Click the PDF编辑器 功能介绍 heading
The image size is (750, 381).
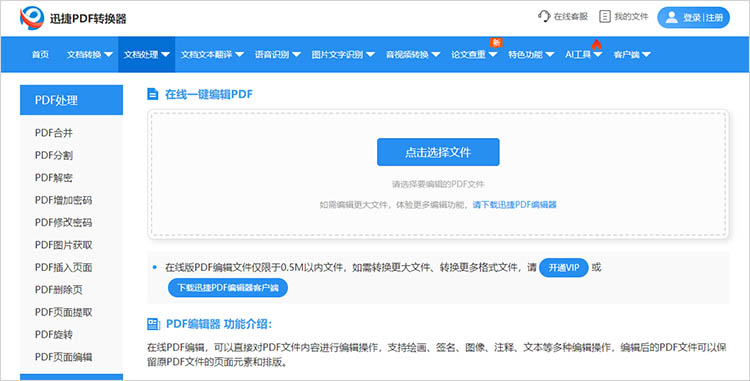tap(219, 325)
